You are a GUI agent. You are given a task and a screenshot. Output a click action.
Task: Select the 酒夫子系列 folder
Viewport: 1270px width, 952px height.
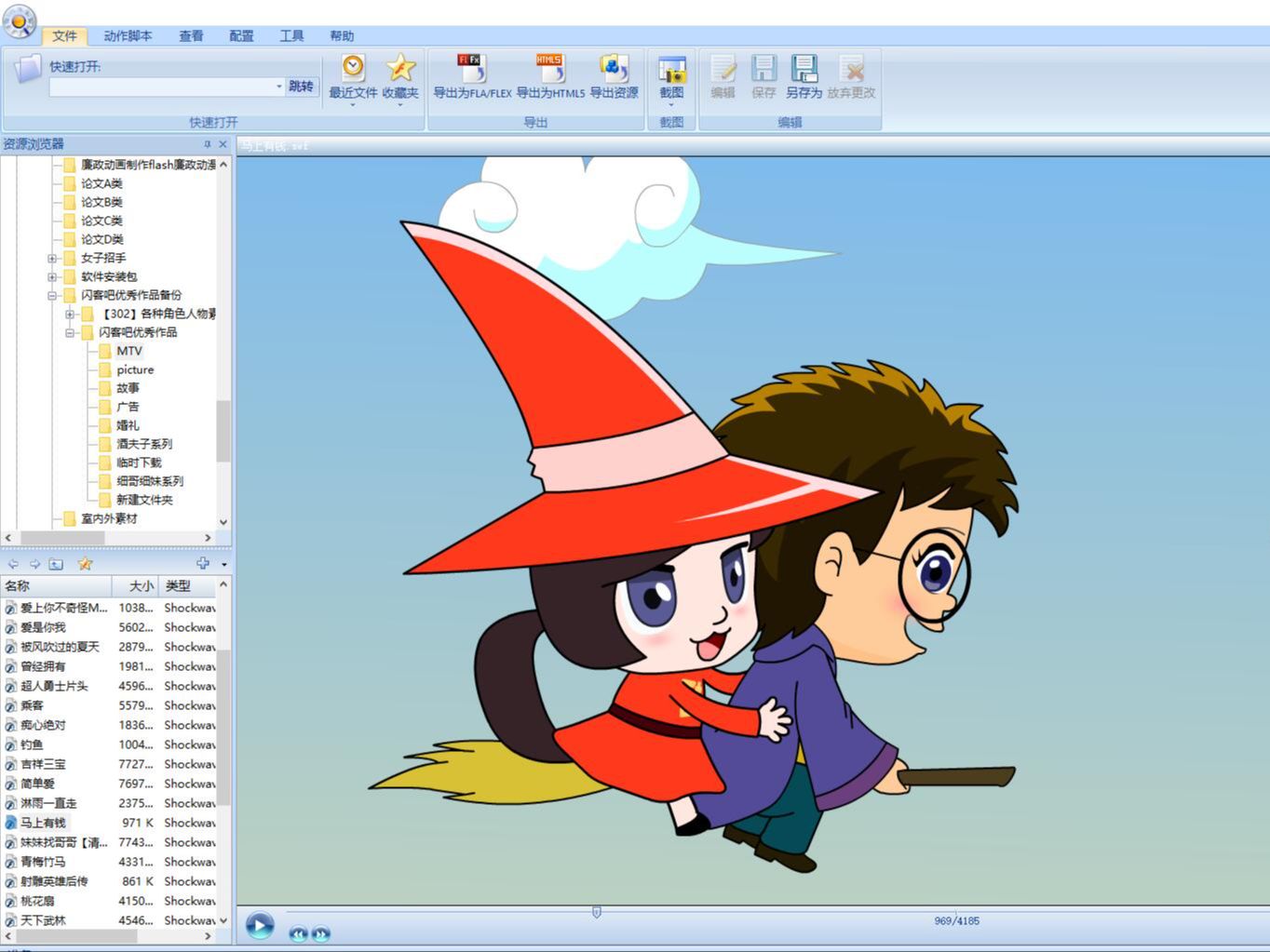click(x=144, y=444)
